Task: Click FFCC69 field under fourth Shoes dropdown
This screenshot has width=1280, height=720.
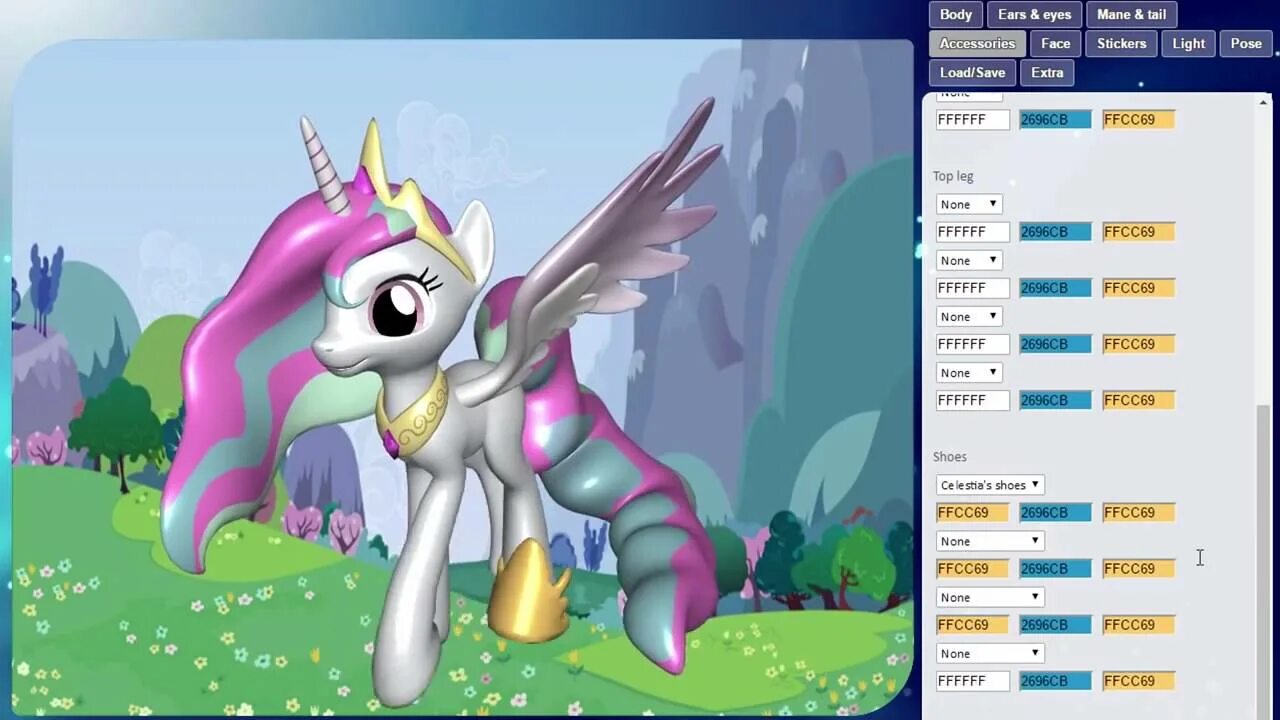Action: pyautogui.click(x=1138, y=680)
